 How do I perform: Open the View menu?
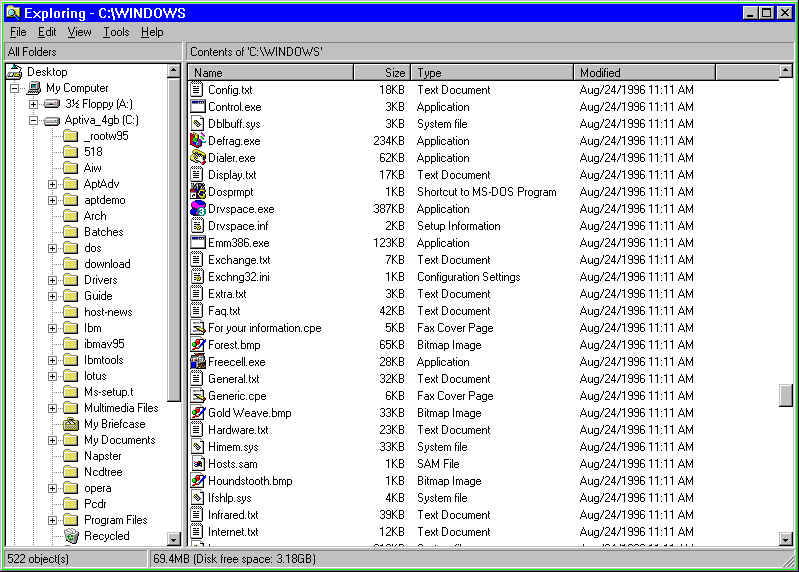[x=79, y=32]
